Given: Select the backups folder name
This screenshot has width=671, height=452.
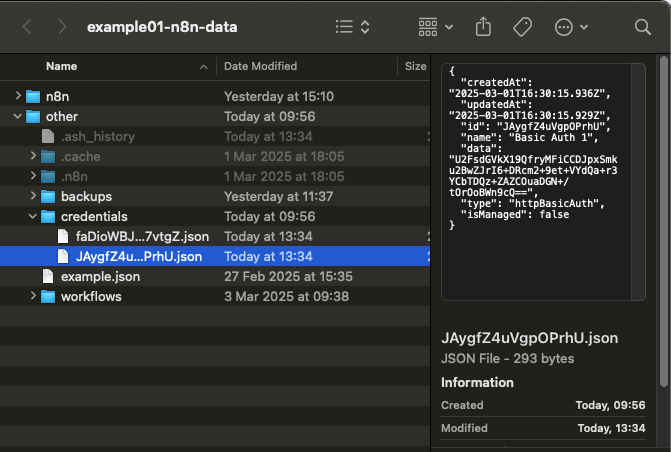Looking at the screenshot, I should point(86,196).
